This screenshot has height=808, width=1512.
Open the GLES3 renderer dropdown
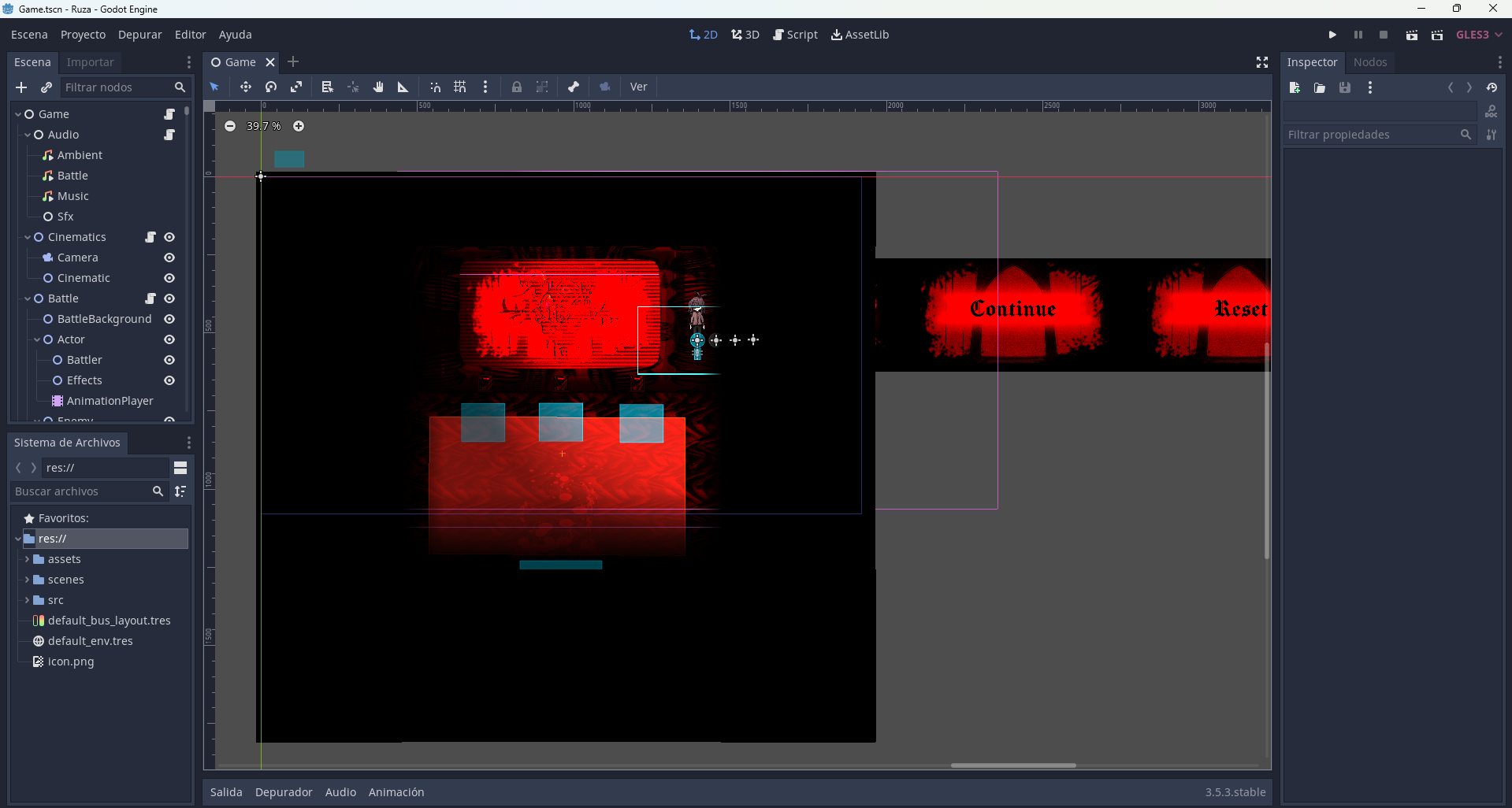(x=1479, y=35)
